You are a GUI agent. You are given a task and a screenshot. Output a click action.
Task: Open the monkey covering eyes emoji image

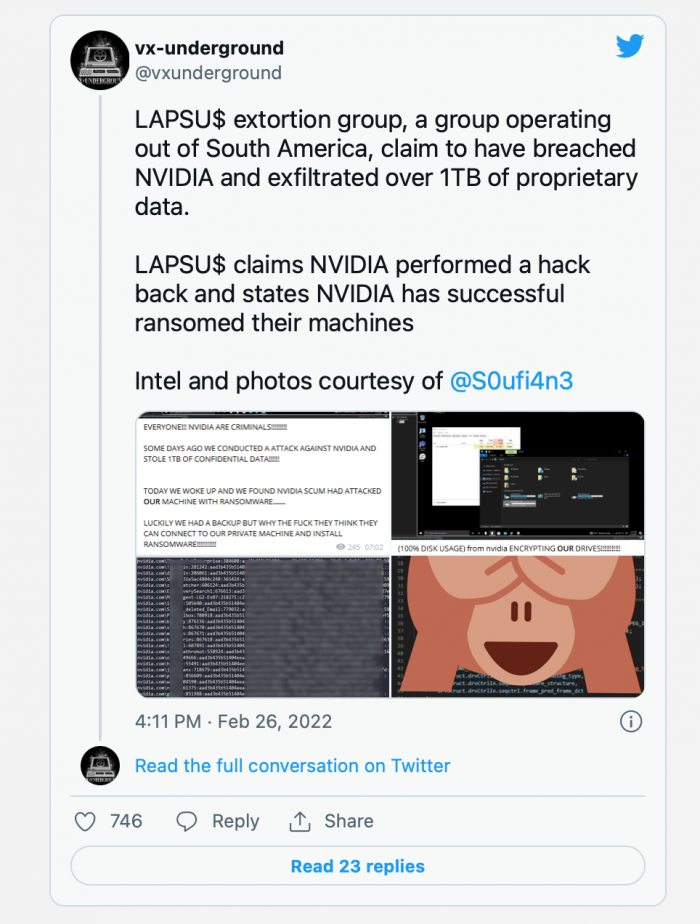tap(517, 627)
